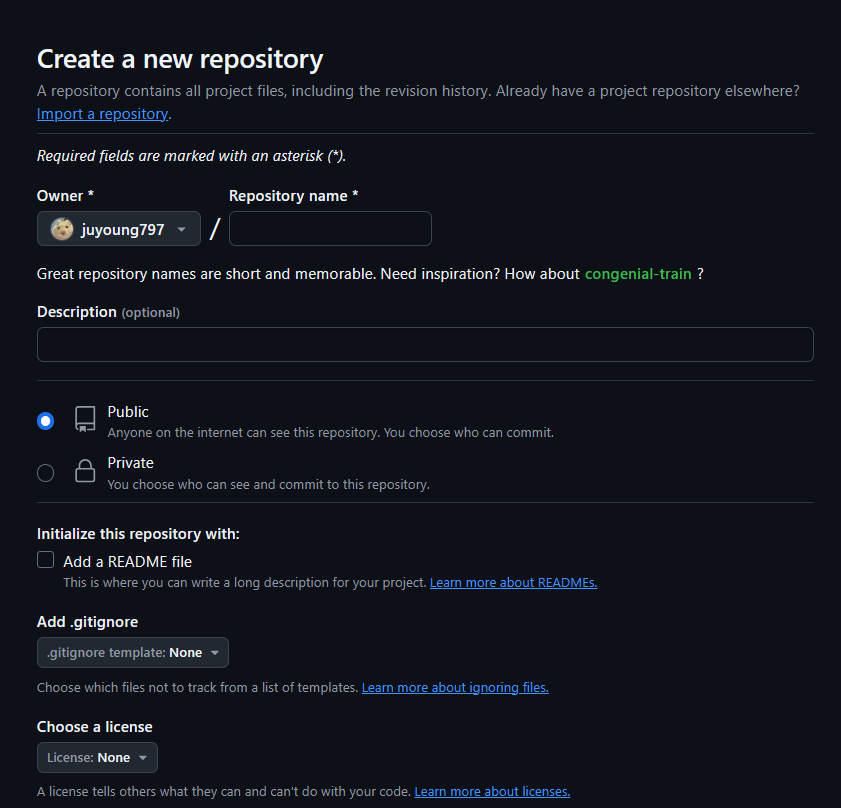Viewport: 841px width, 808px height.
Task: Focus the Description input field
Action: [x=425, y=344]
